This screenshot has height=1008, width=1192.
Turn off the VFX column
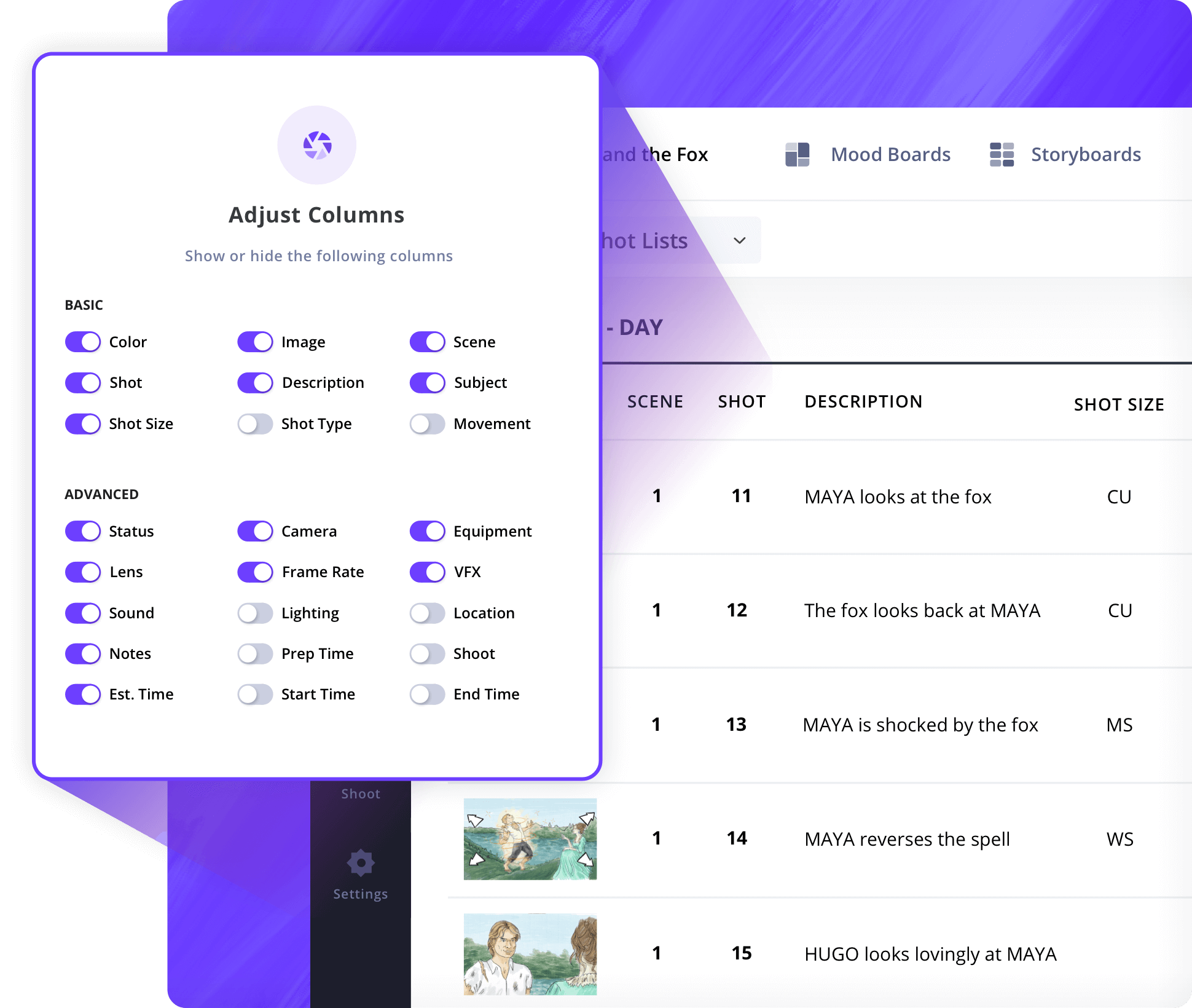(x=427, y=572)
